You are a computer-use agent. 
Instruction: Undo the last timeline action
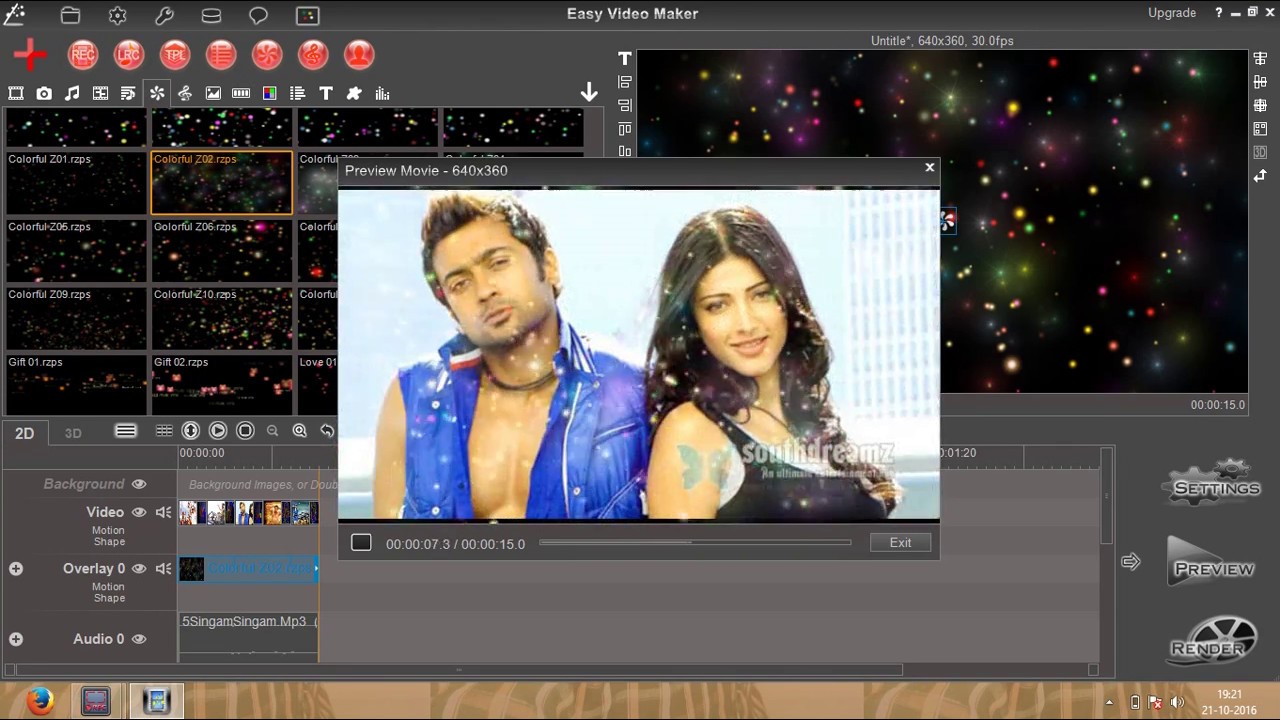[327, 431]
